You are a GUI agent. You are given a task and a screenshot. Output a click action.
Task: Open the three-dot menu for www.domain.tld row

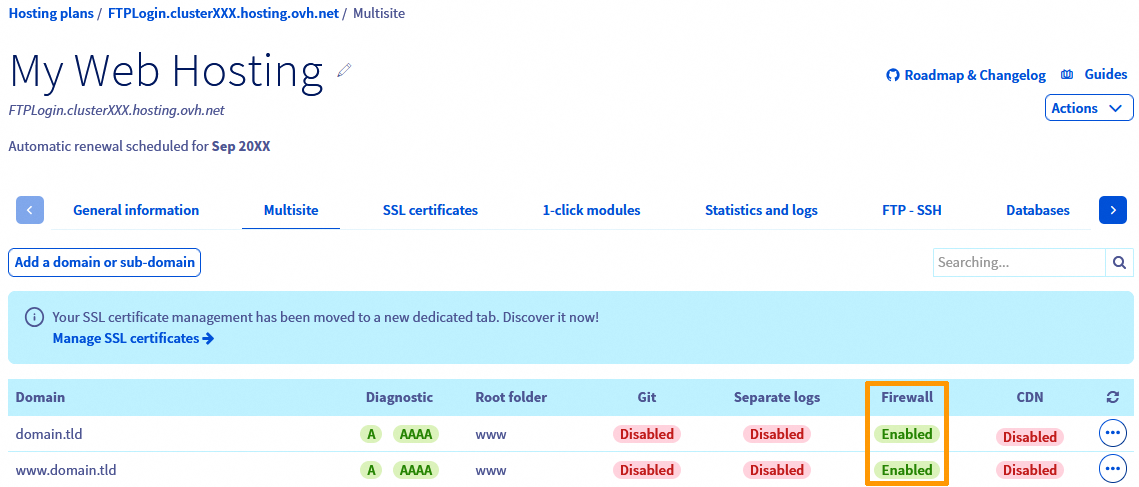tap(1112, 469)
